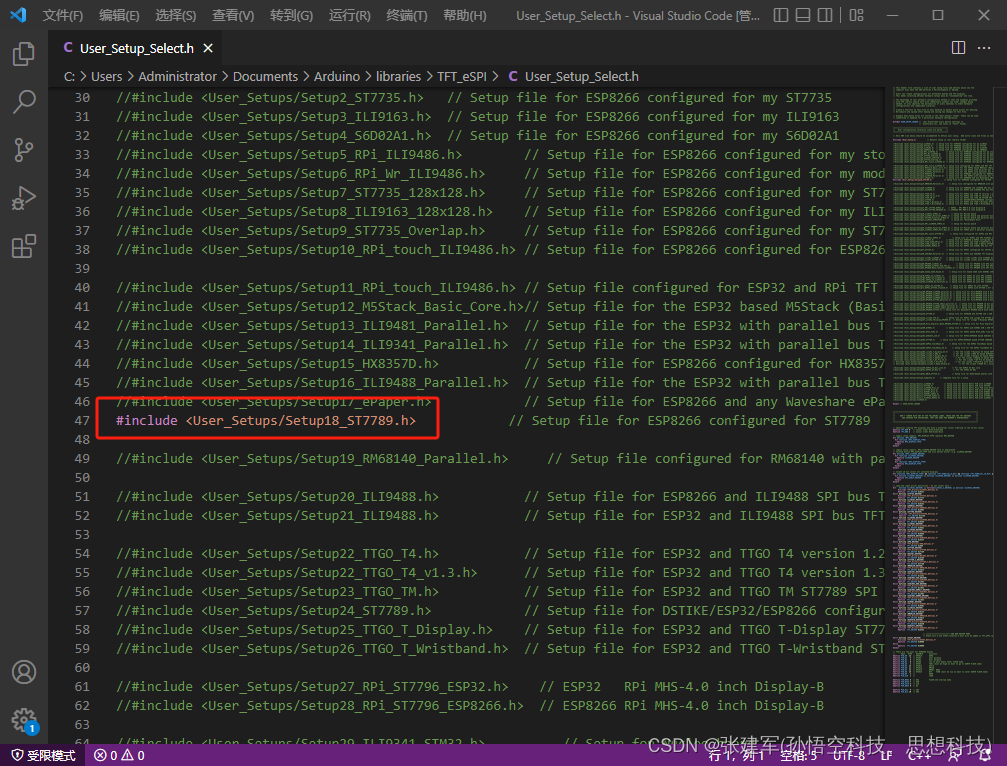
Task: Change indentation via the 空格:4 indicator
Action: pyautogui.click(x=798, y=755)
